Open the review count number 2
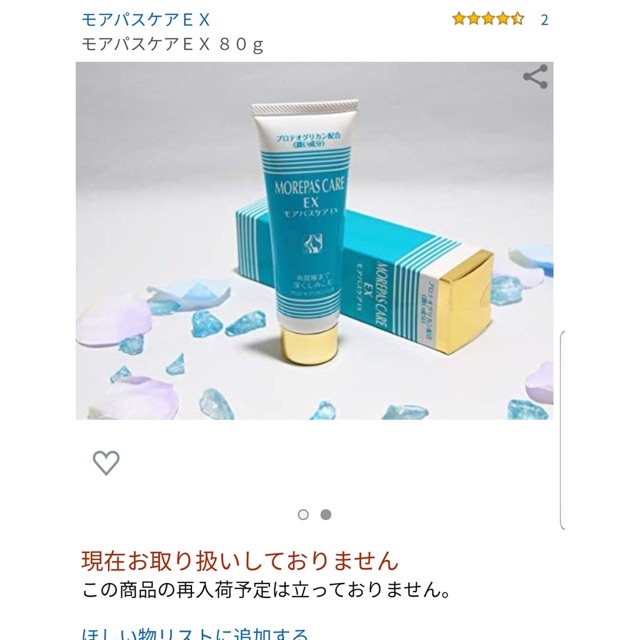The height and width of the screenshot is (640, 640). [x=544, y=20]
